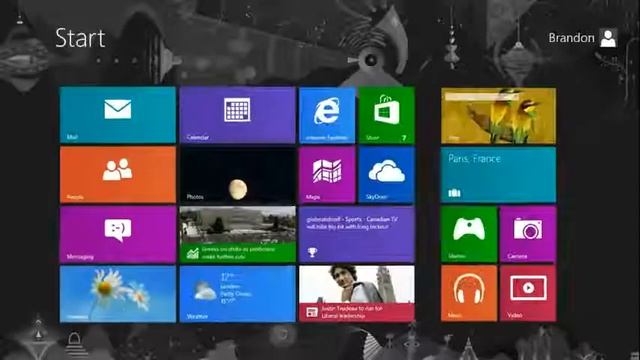640x360 pixels.
Task: Launch the Internet Explorer tile
Action: tap(327, 115)
